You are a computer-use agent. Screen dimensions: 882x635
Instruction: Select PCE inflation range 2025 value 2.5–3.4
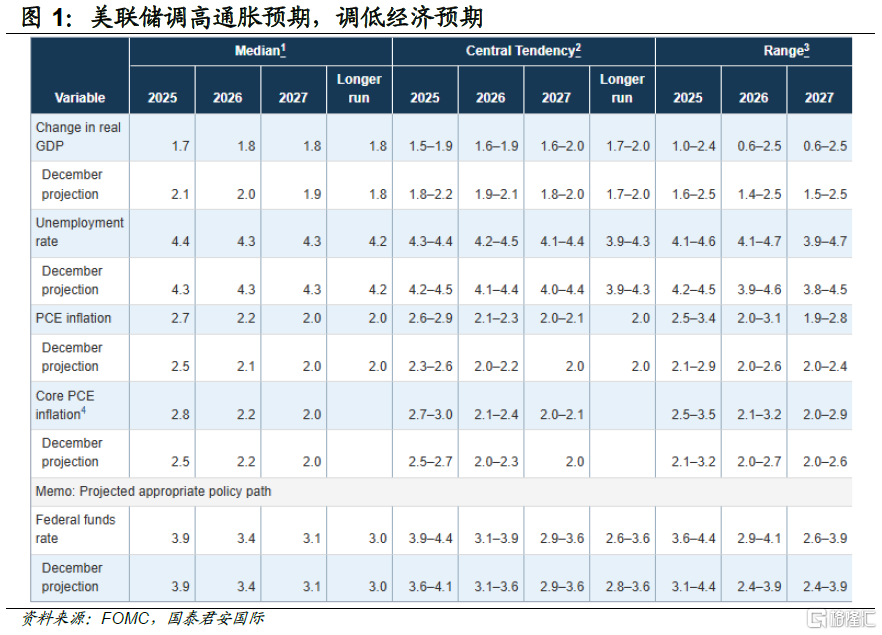pos(694,319)
